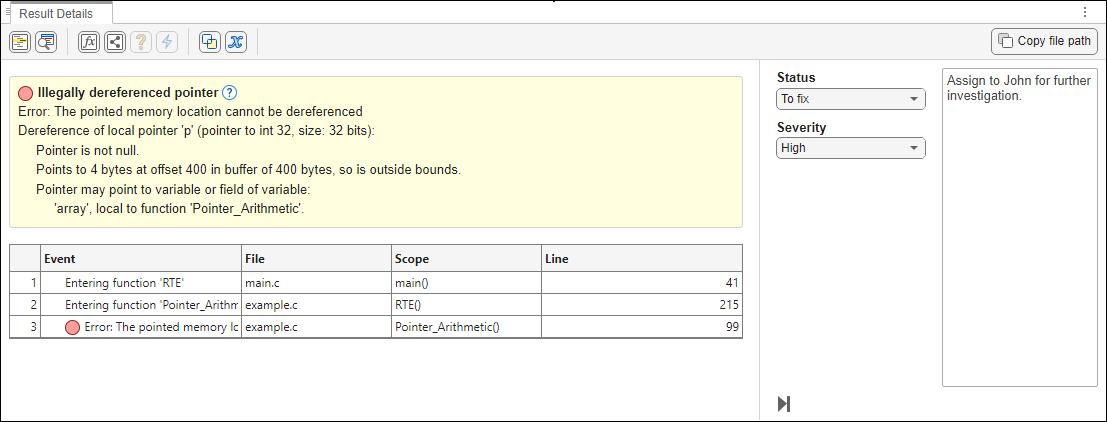Select the Result Details tab

tap(56, 14)
